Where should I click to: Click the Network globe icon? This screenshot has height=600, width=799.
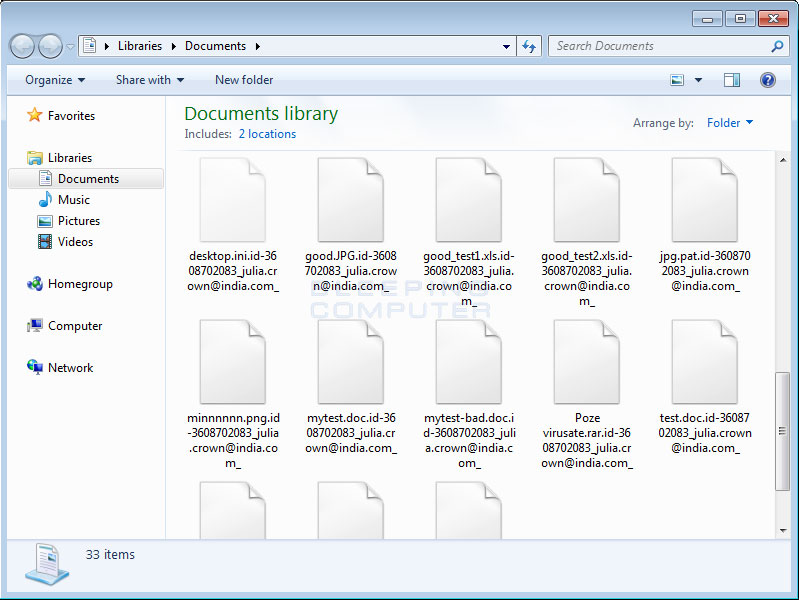(35, 367)
